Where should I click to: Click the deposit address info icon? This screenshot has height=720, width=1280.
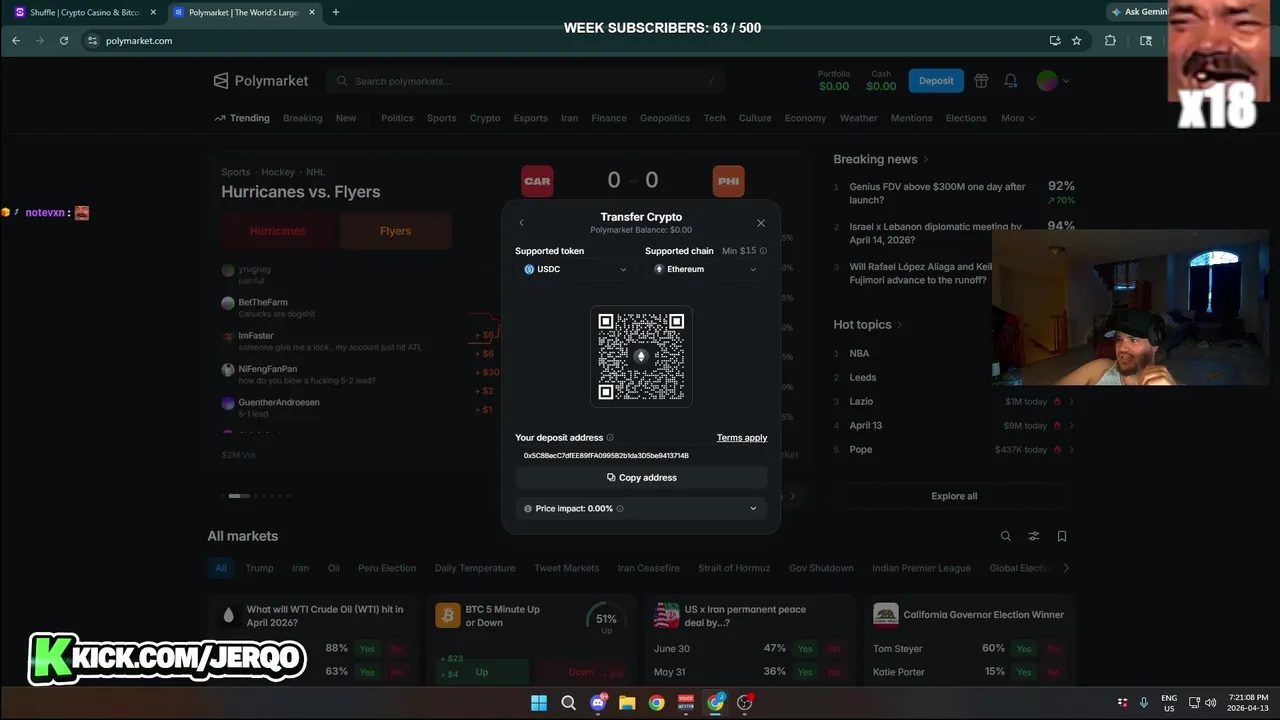click(x=610, y=438)
